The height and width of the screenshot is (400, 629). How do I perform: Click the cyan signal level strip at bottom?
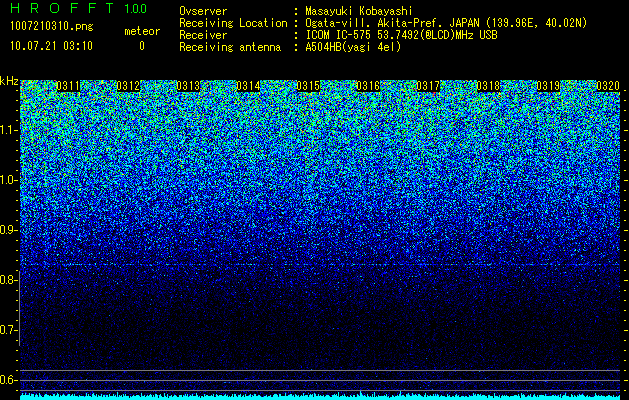pos(320,397)
